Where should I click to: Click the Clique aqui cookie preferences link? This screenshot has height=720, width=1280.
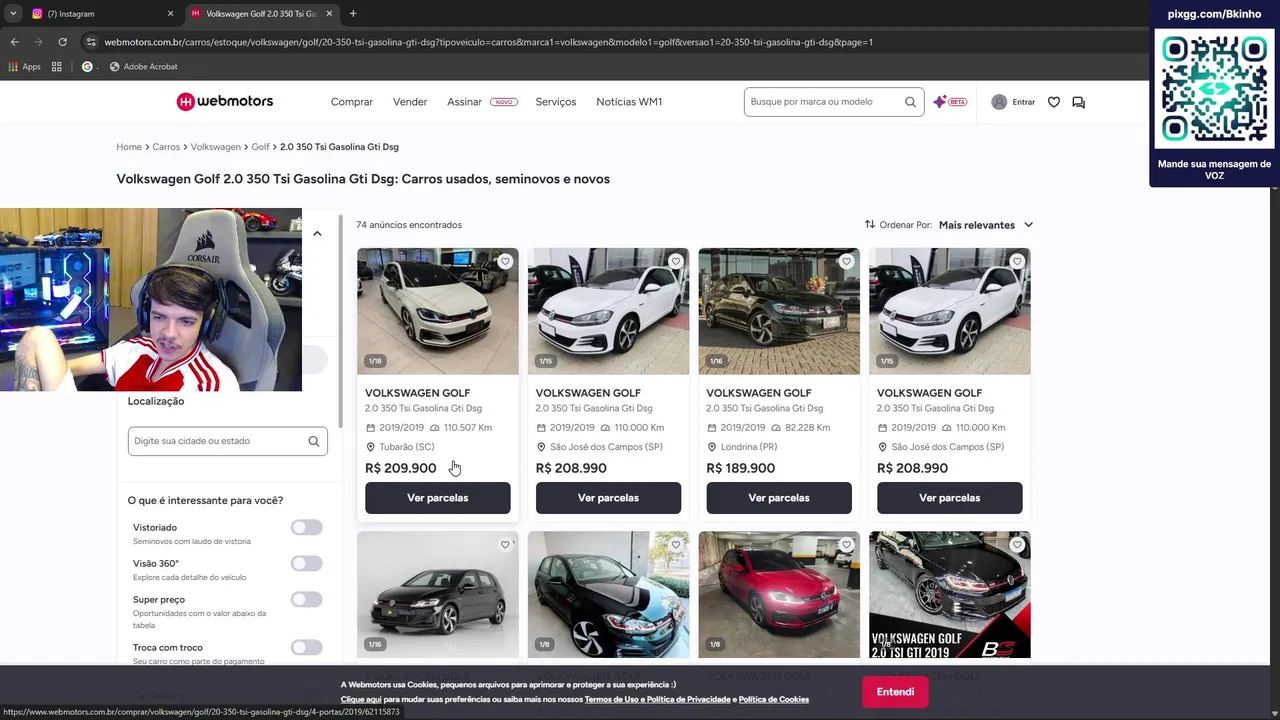coord(361,700)
